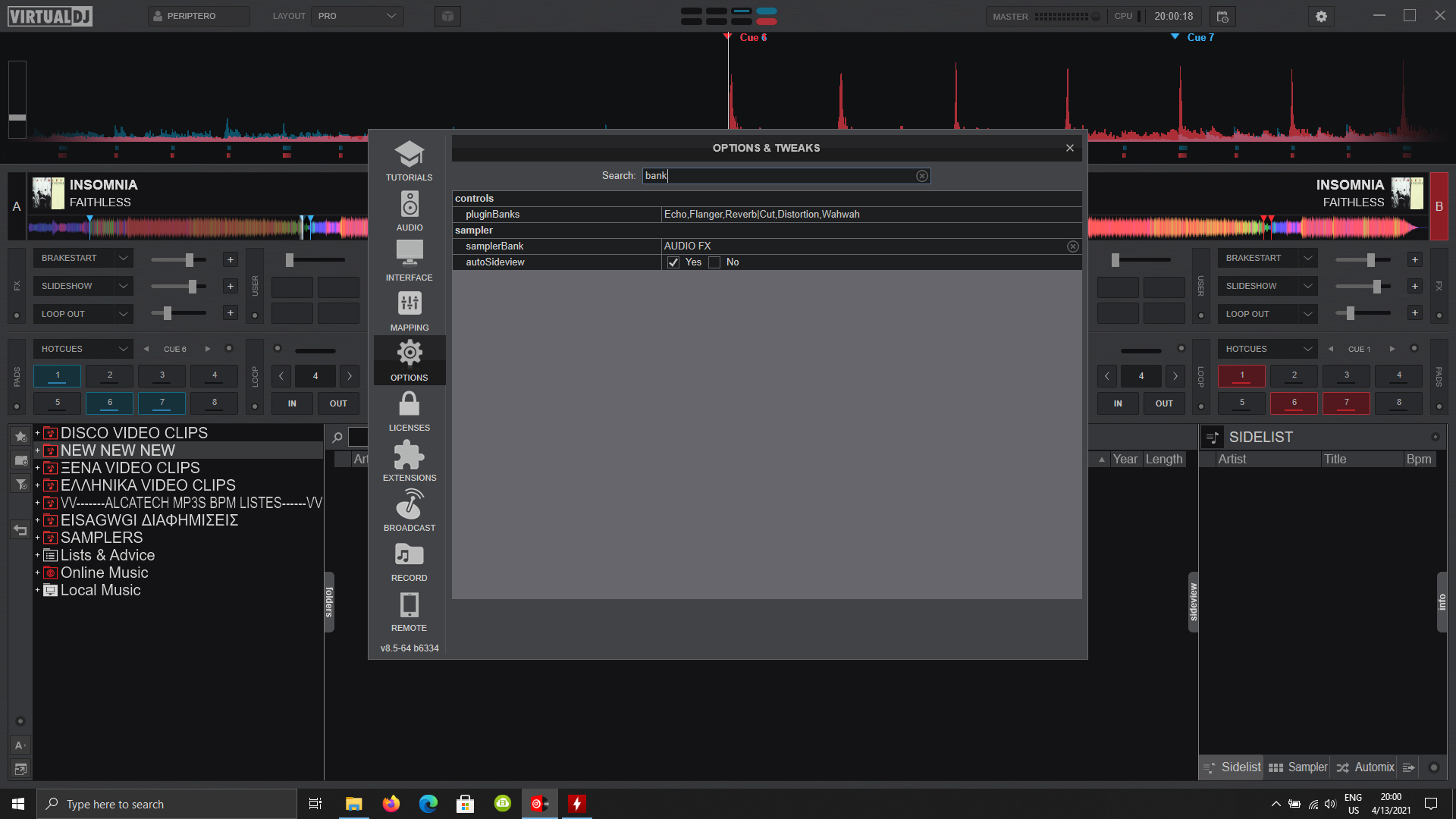Click the sideview options icon beside Automix
Screen dimensions: 1456x819
coord(1408,767)
